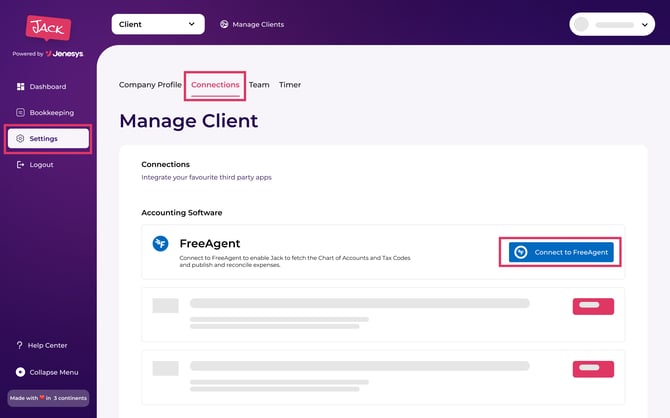
Task: Click the Powered by text
Action: point(28,54)
